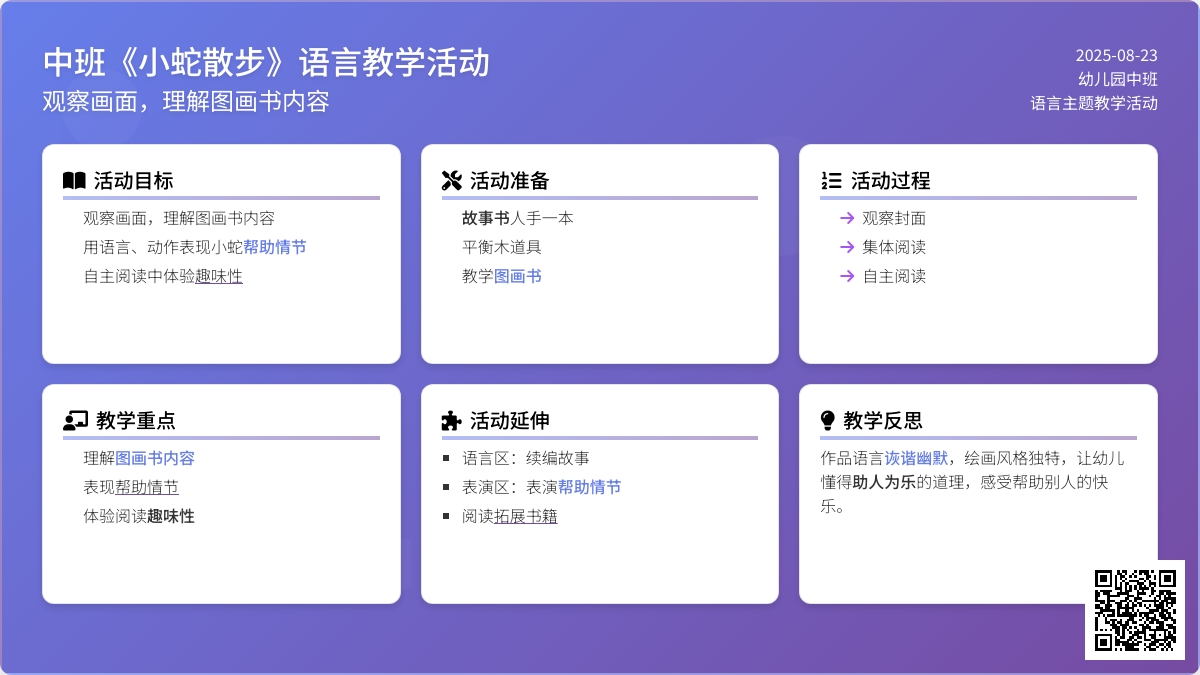Click the wrench tools icon beside 活动准备
This screenshot has width=1200, height=675.
[x=451, y=181]
